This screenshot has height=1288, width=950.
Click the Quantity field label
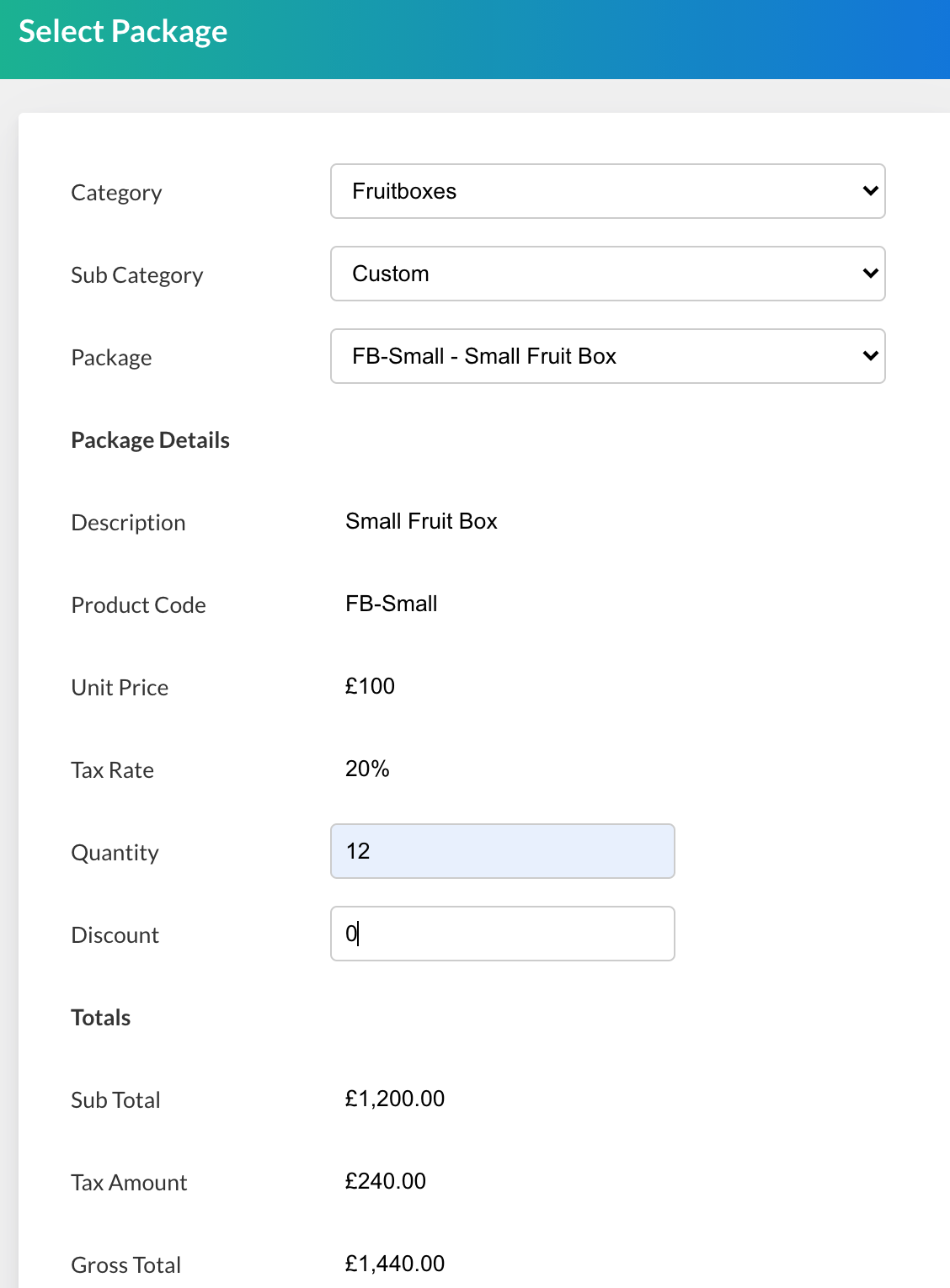(x=115, y=853)
